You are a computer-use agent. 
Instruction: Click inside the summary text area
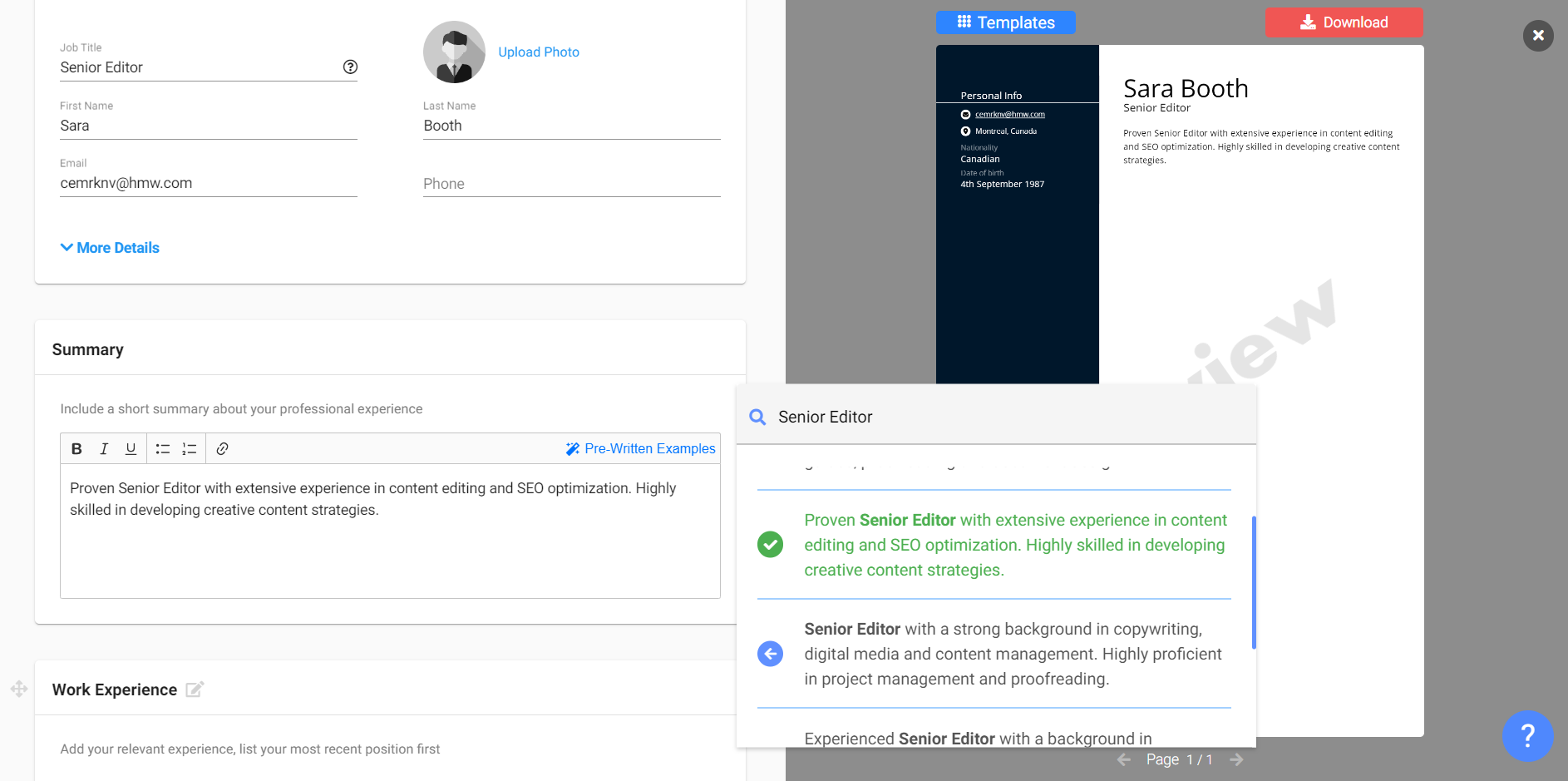[x=390, y=531]
